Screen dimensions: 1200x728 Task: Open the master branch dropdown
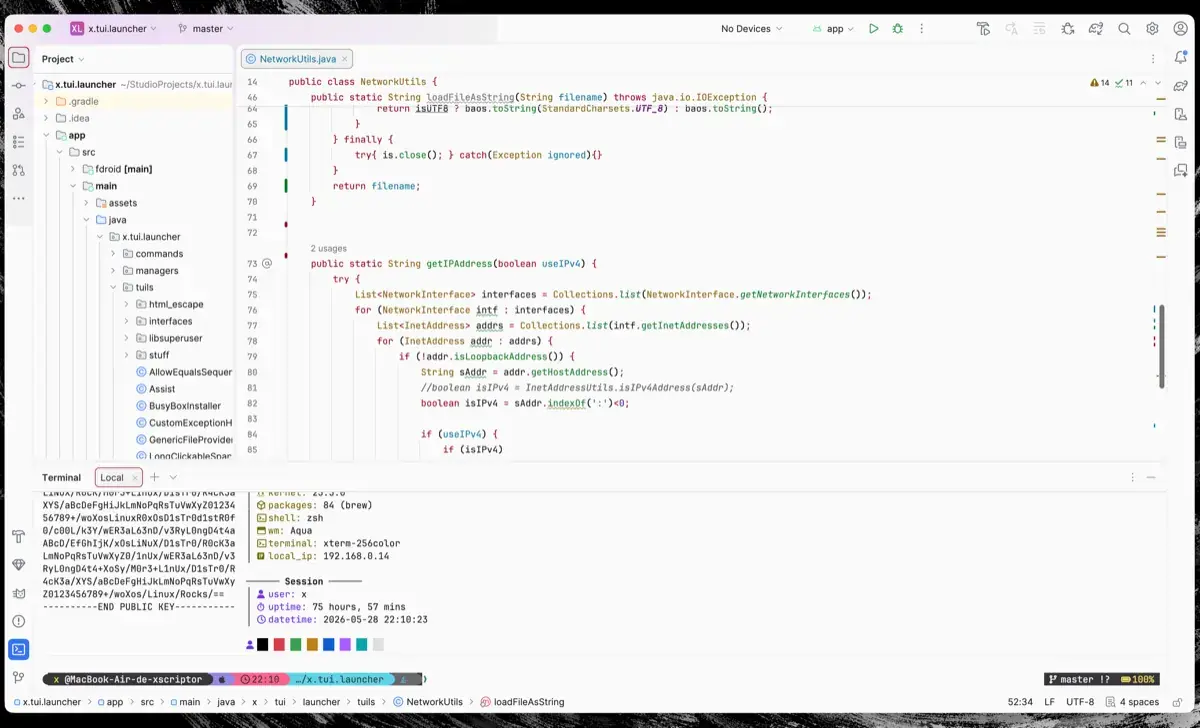[x=206, y=29]
